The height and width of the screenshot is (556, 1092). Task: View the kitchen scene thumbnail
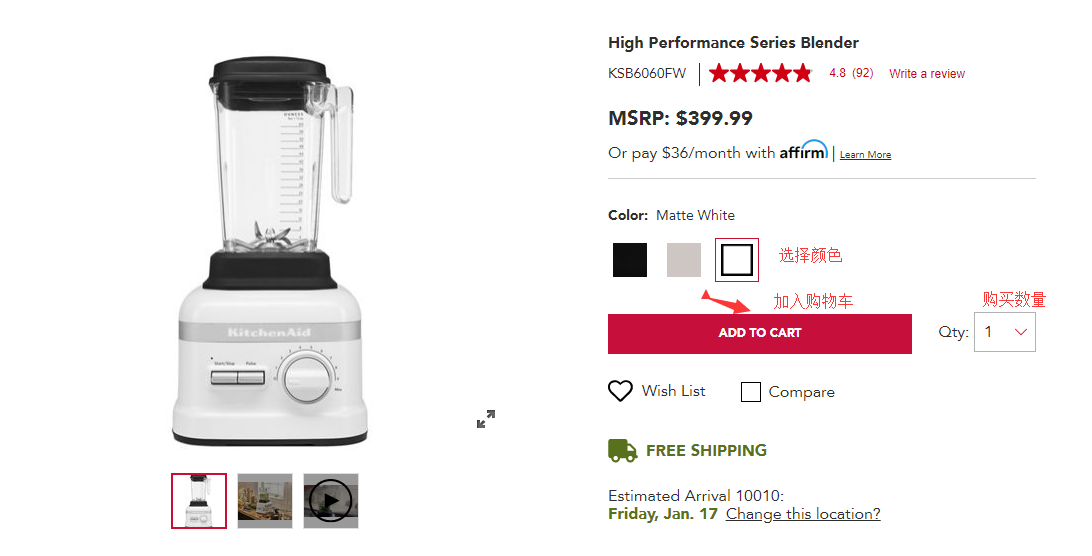(265, 501)
